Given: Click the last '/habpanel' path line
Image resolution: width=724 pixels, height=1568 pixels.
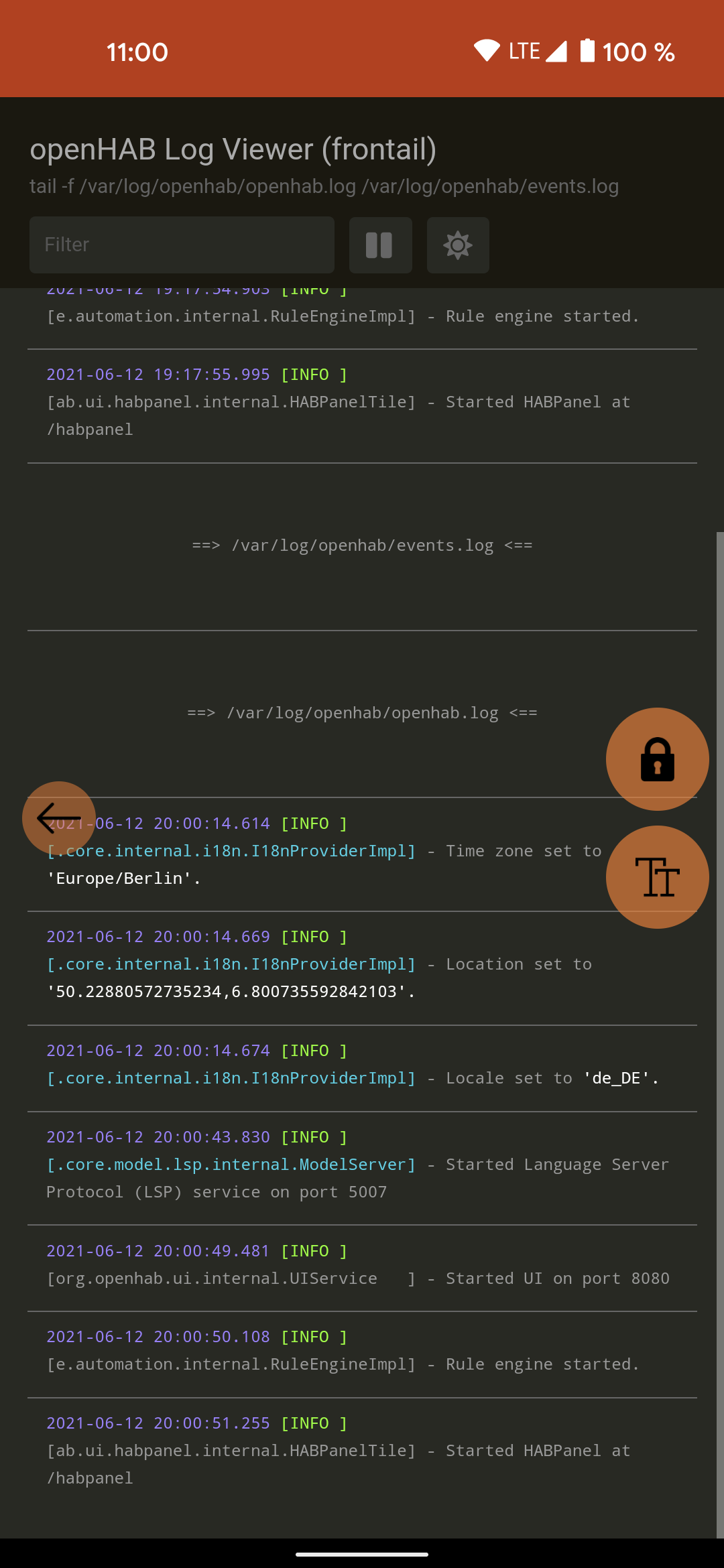Looking at the screenshot, I should (90, 1478).
